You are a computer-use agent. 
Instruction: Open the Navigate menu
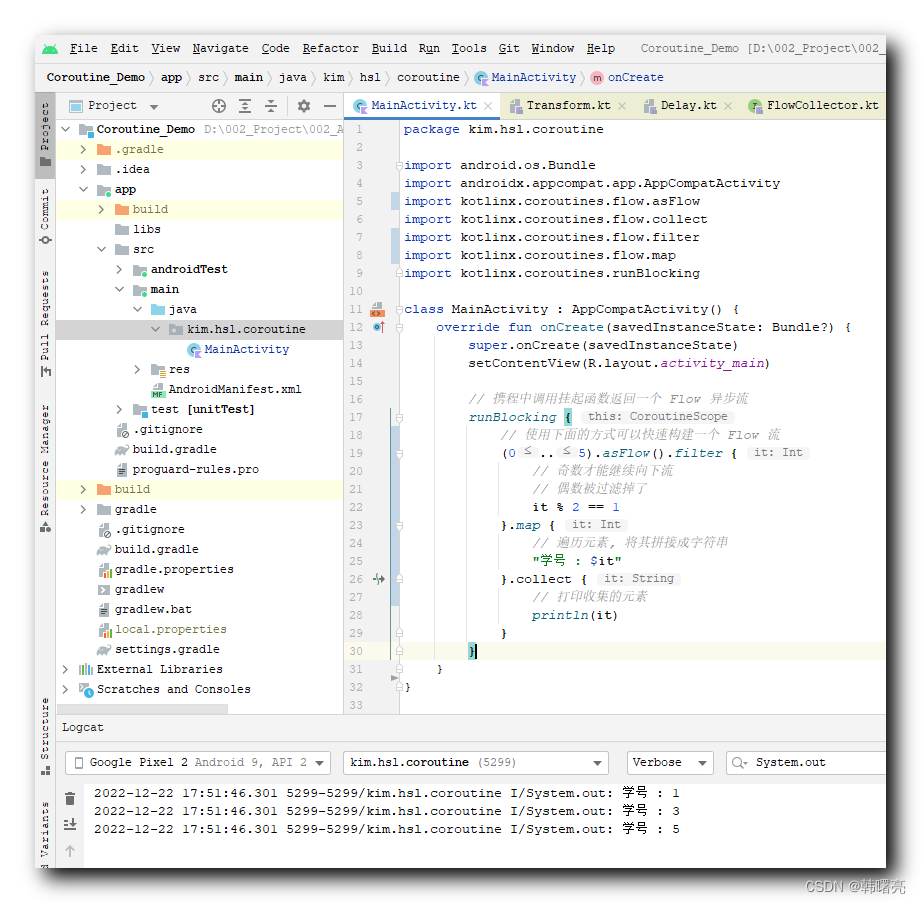pos(220,49)
